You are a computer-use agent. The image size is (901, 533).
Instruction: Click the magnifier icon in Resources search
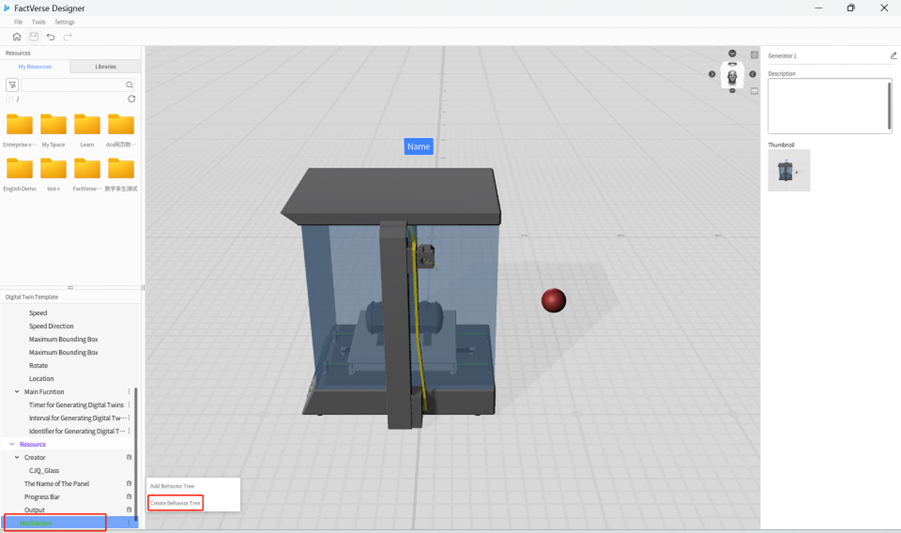click(x=129, y=85)
